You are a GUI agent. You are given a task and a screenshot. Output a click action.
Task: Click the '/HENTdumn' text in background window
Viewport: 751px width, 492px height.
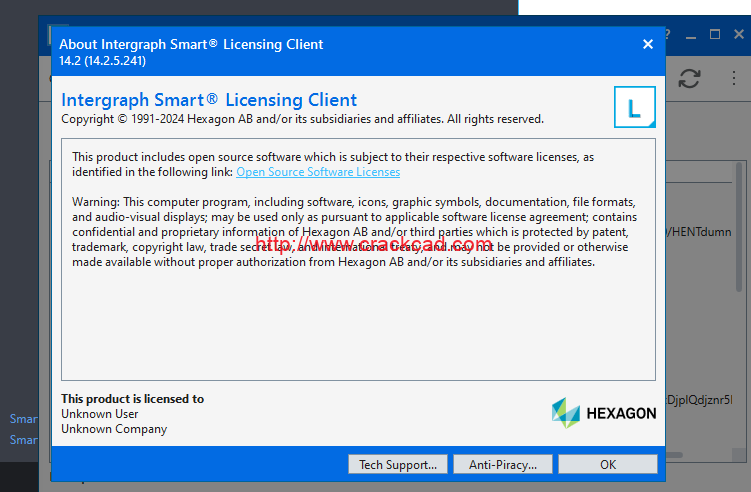coord(699,232)
